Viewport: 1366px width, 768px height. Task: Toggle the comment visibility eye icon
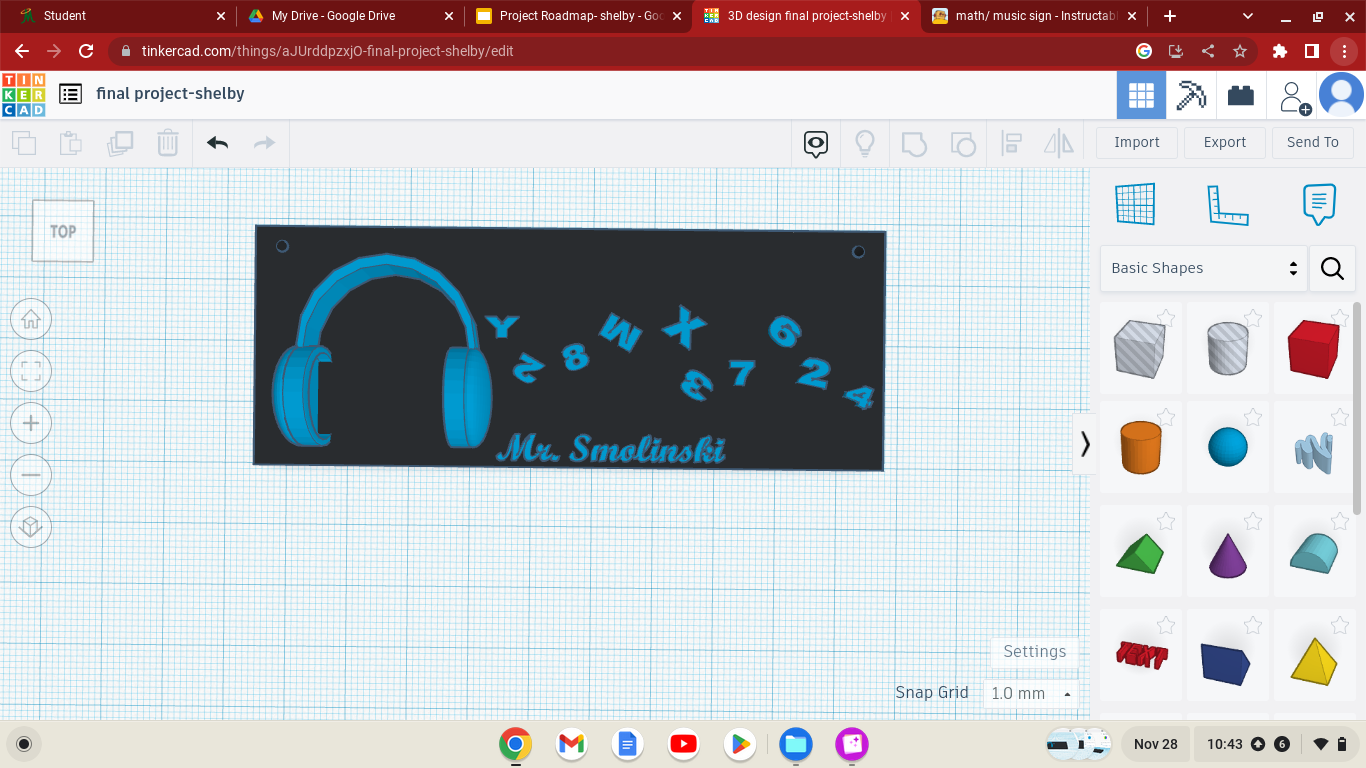pos(815,143)
